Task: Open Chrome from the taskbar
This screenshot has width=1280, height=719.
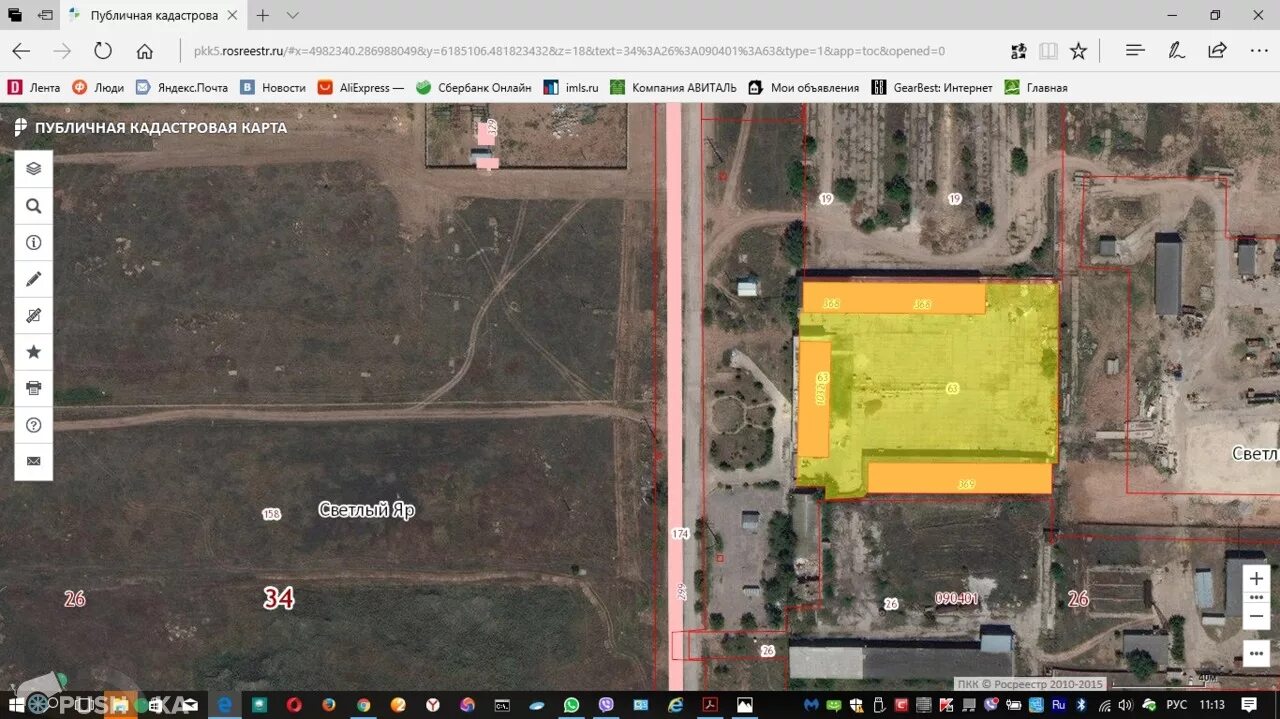Action: (x=363, y=704)
